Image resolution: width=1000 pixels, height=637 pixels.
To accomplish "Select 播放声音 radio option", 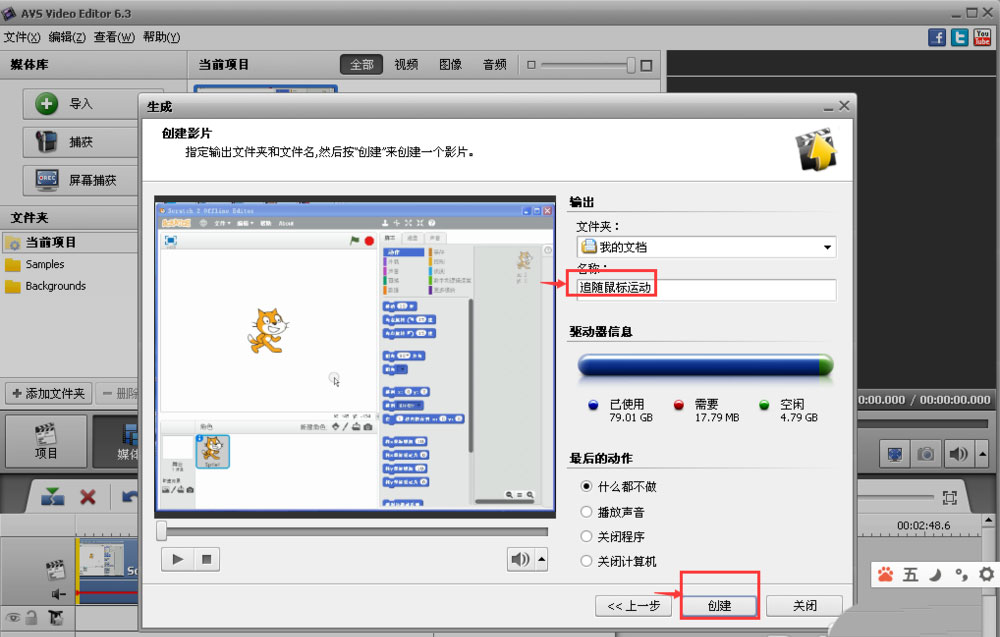I will point(586,511).
